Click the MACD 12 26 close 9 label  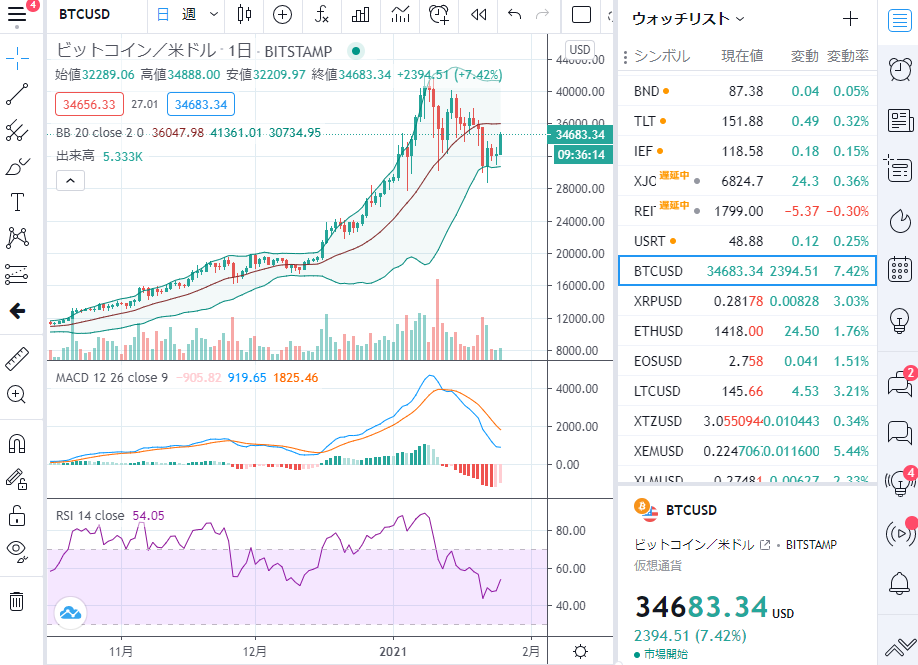click(111, 378)
